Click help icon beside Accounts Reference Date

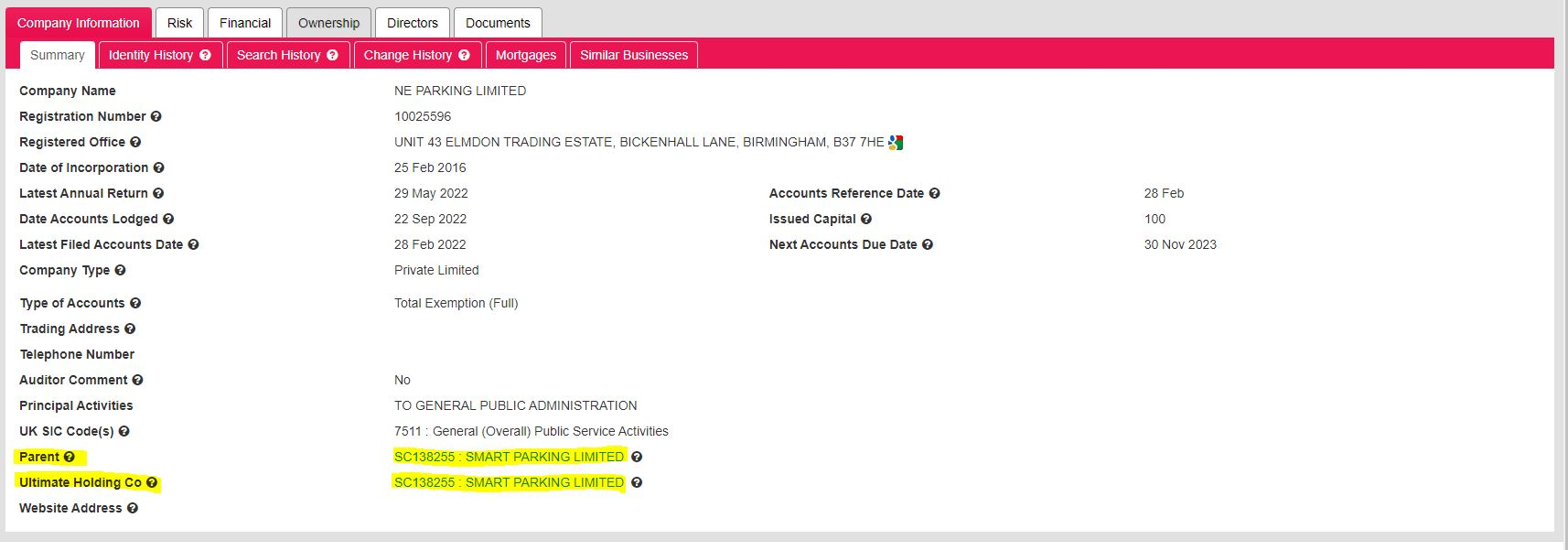[935, 193]
